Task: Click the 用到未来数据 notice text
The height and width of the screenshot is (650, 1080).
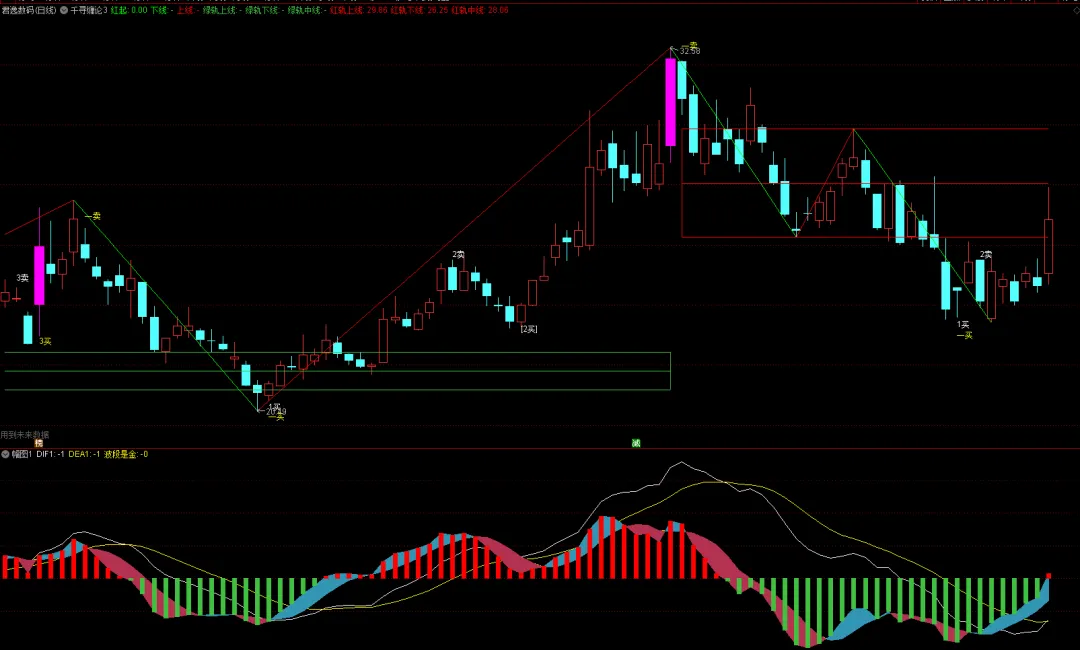Action: (x=25, y=435)
